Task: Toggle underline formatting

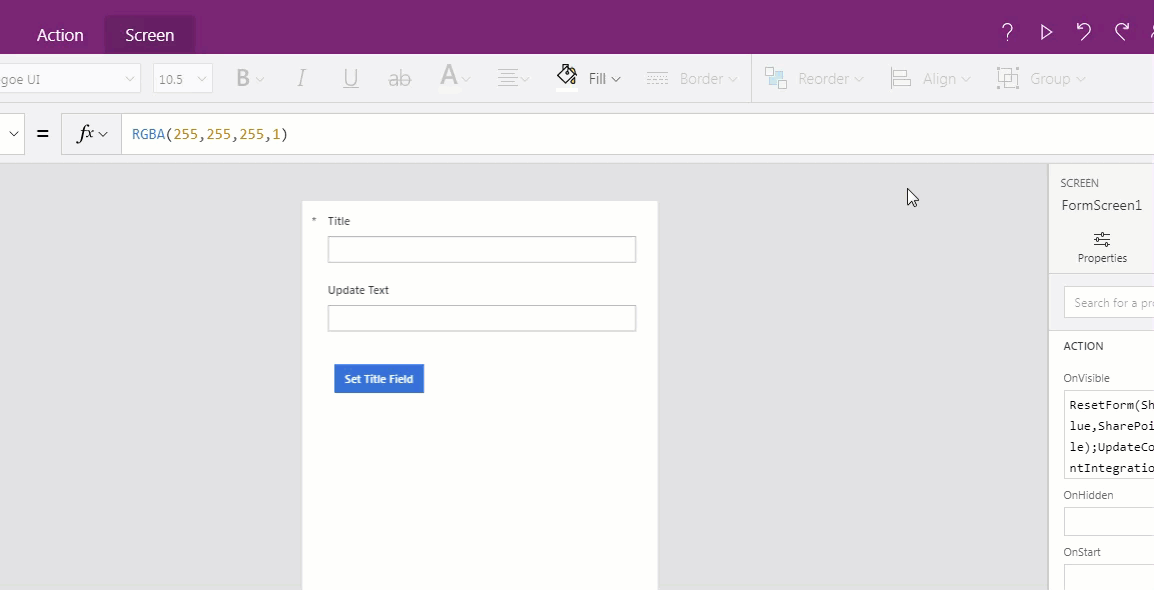Action: 350,77
